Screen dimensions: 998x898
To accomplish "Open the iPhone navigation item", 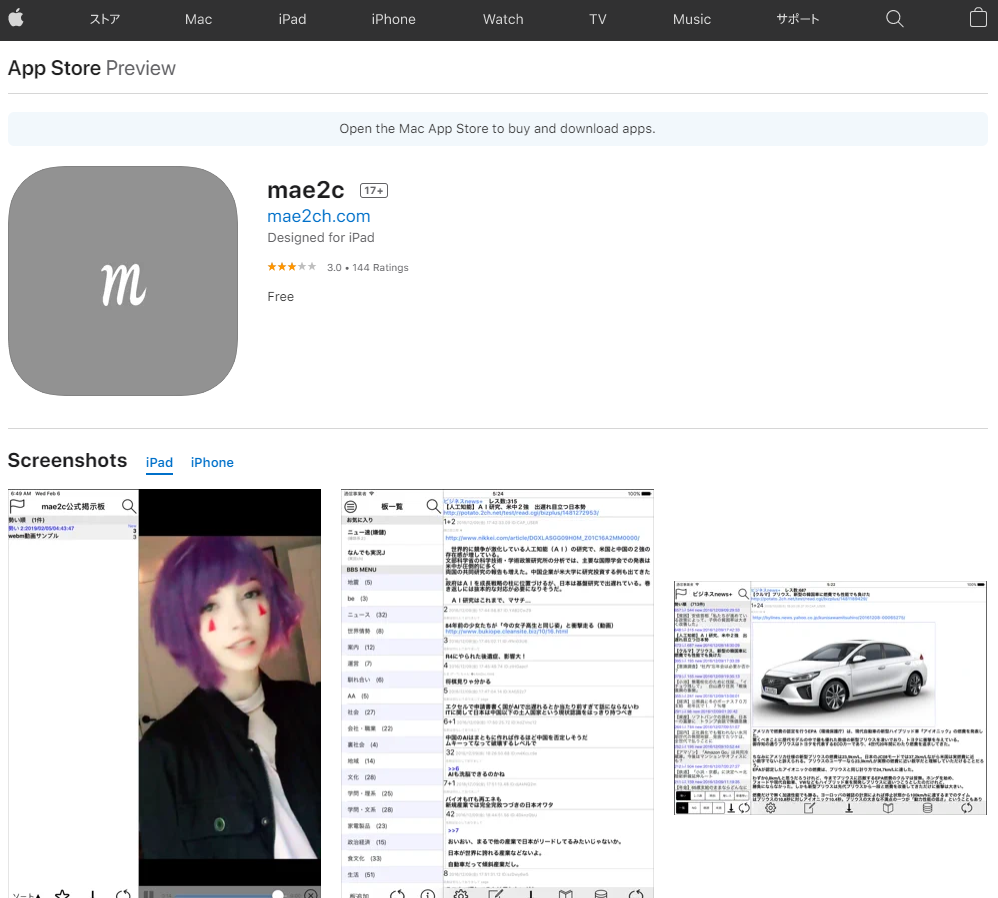I will 393,19.
